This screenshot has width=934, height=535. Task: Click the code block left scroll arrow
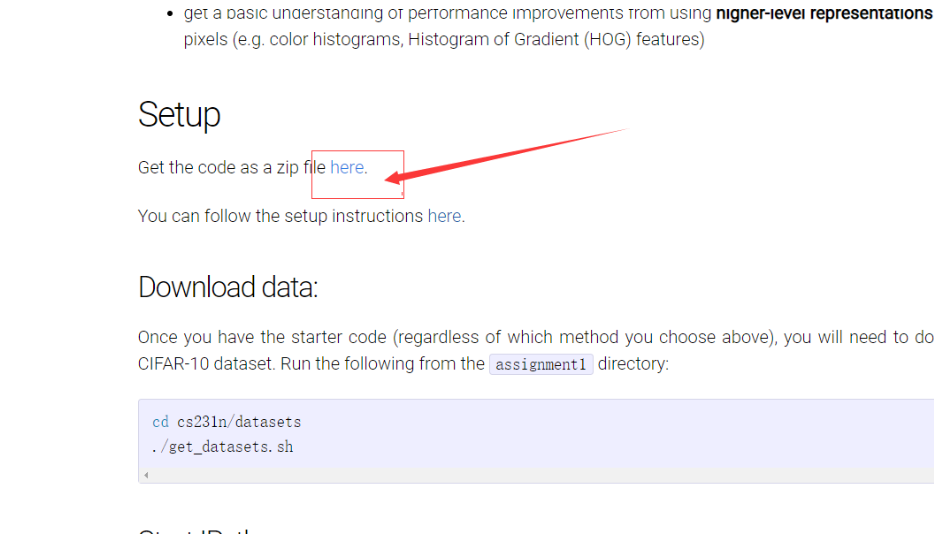146,475
